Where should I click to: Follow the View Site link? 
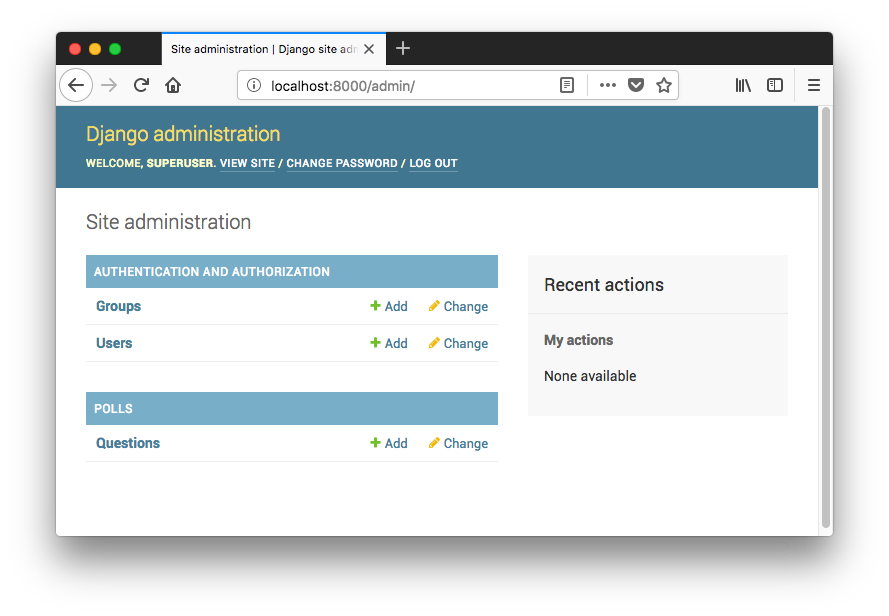(247, 163)
